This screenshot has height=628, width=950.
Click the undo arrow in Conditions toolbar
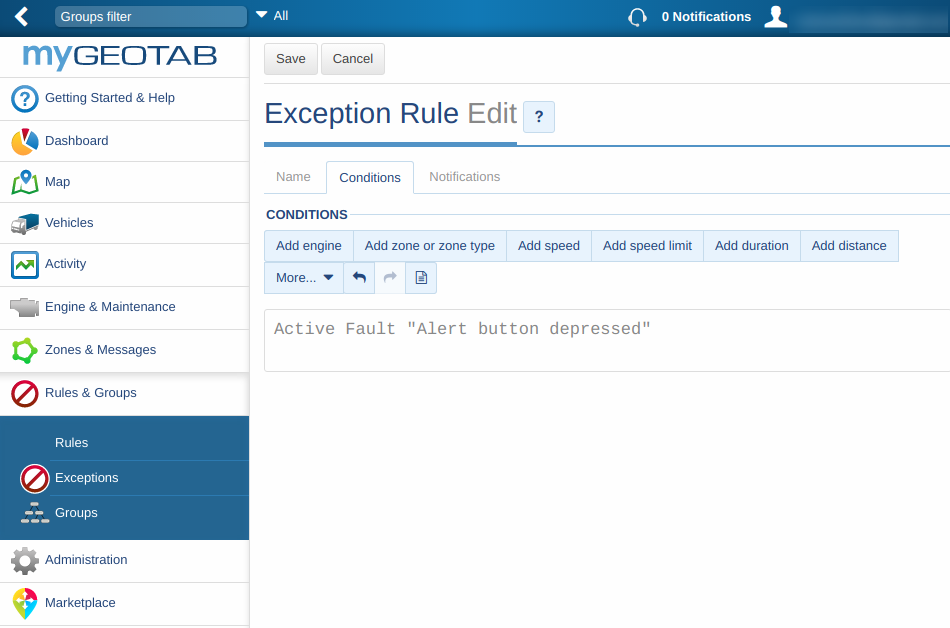[x=358, y=277]
